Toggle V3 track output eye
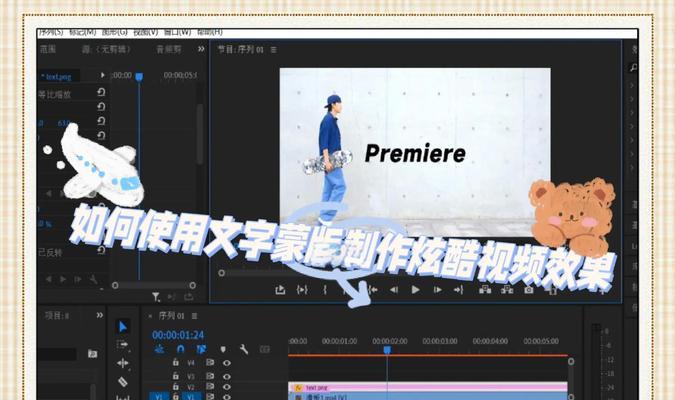 coord(226,376)
